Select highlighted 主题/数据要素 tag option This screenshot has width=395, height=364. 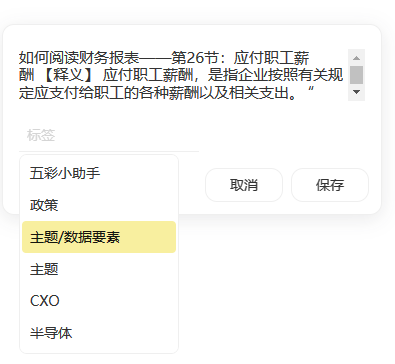(x=99, y=237)
